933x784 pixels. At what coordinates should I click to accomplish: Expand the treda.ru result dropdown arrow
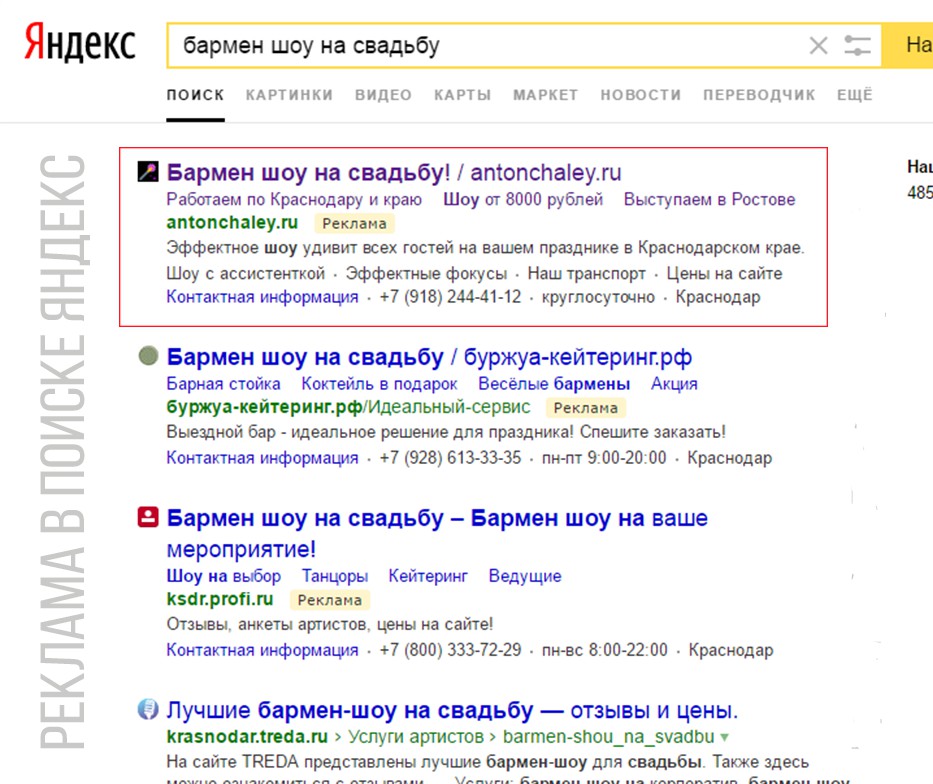[x=724, y=738]
